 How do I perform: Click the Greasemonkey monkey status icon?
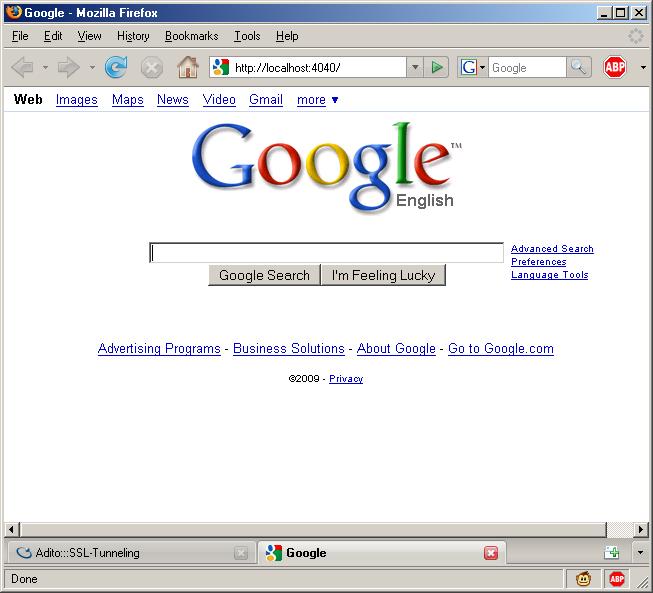point(583,579)
